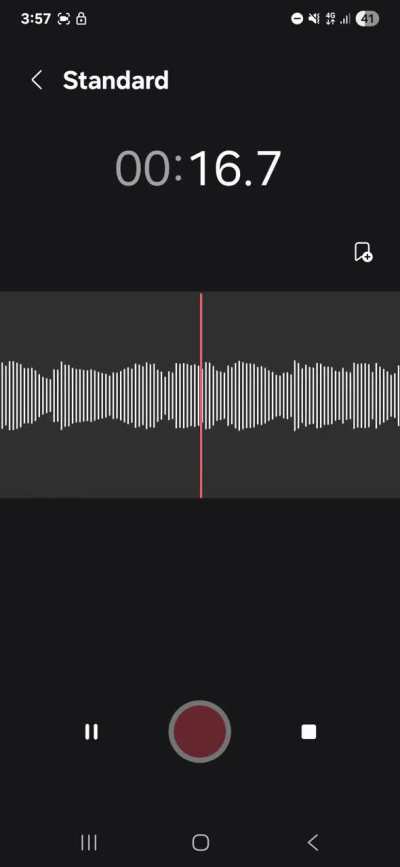
Task: Tap the do-not-disturb status icon
Action: click(x=297, y=19)
